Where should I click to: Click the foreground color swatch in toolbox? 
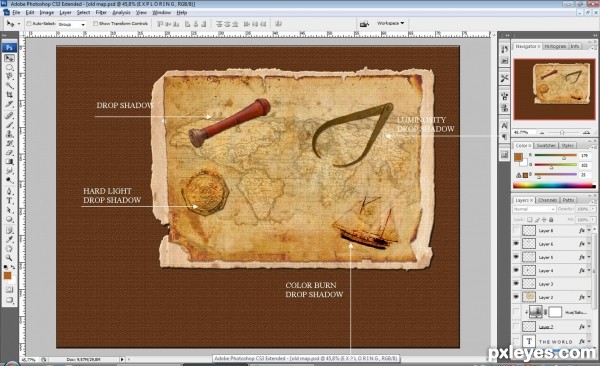click(x=7, y=276)
